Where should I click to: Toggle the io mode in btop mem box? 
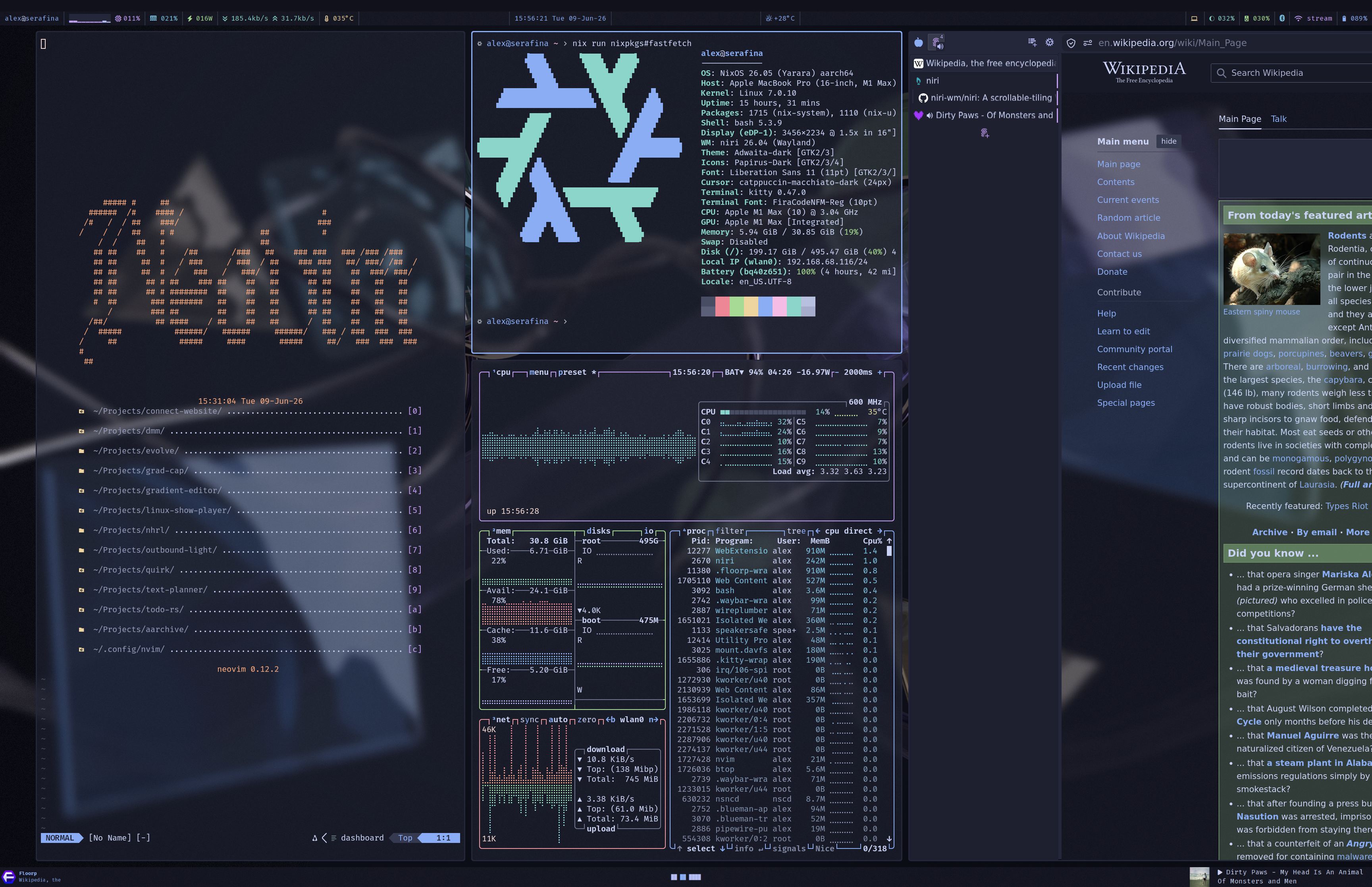[x=648, y=531]
